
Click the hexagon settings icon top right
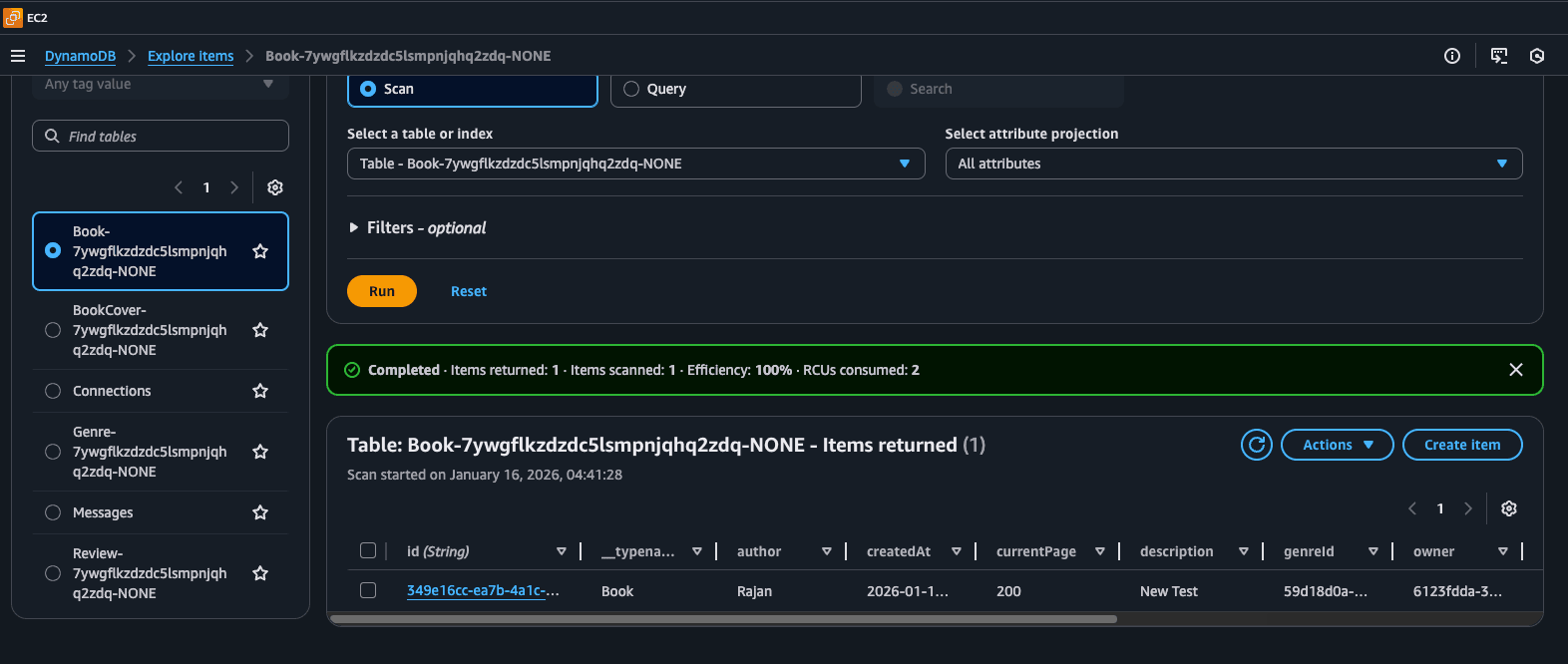coord(1537,56)
